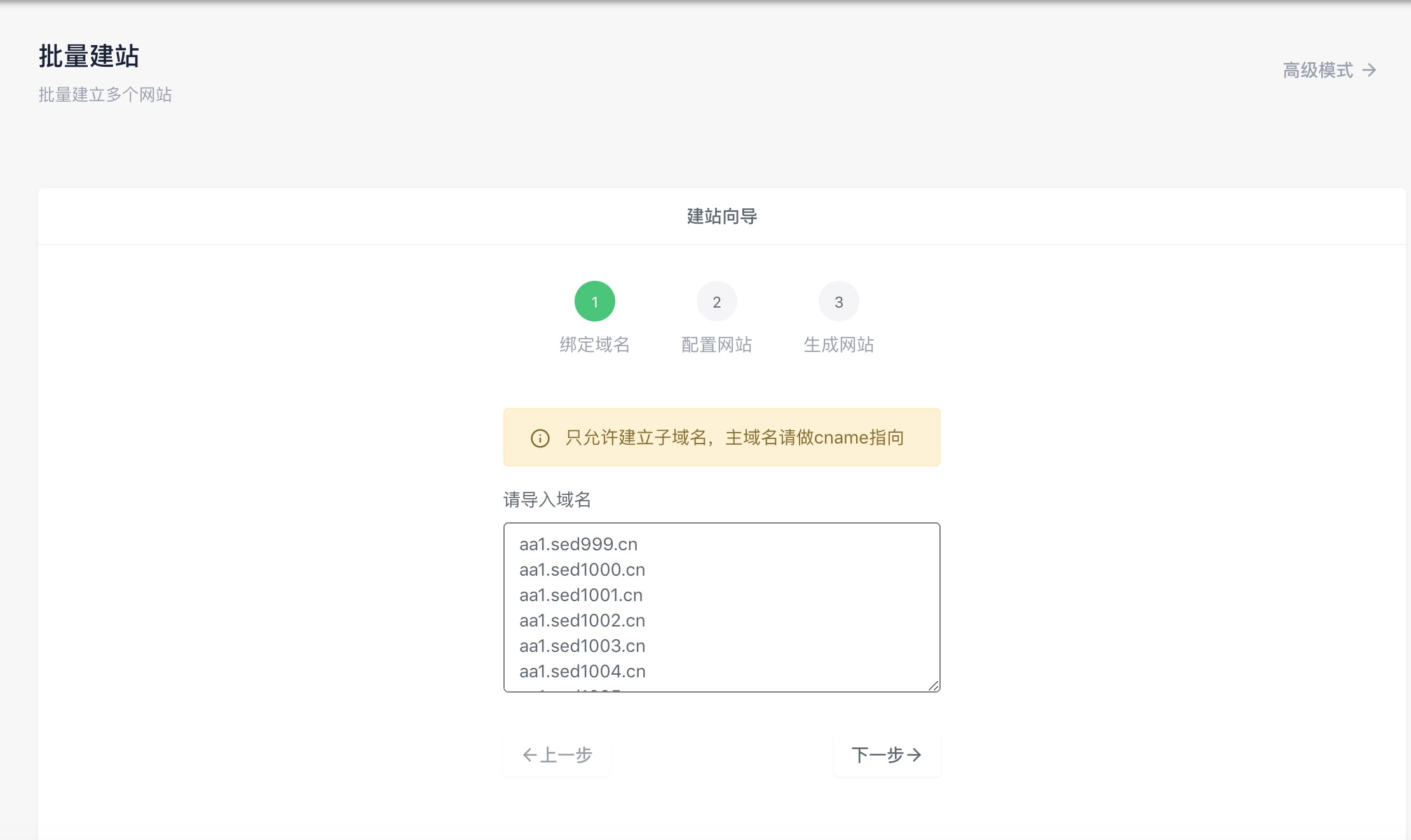Proceed with 下一步 button
Screen dimensions: 1411x840
887,755
